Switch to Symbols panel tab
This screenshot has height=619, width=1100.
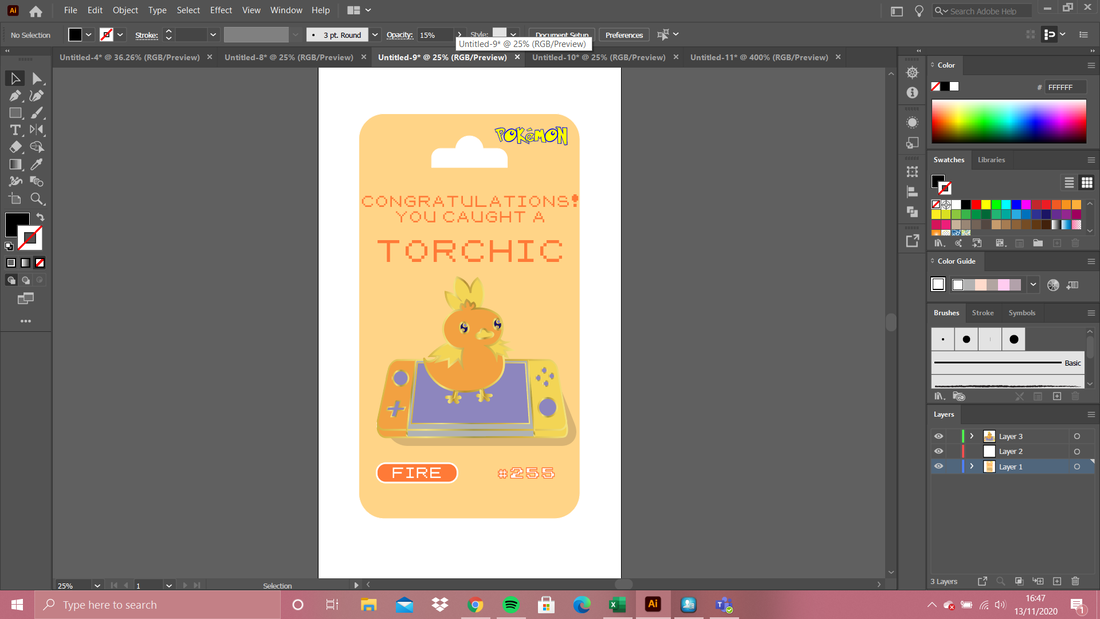(x=1021, y=313)
